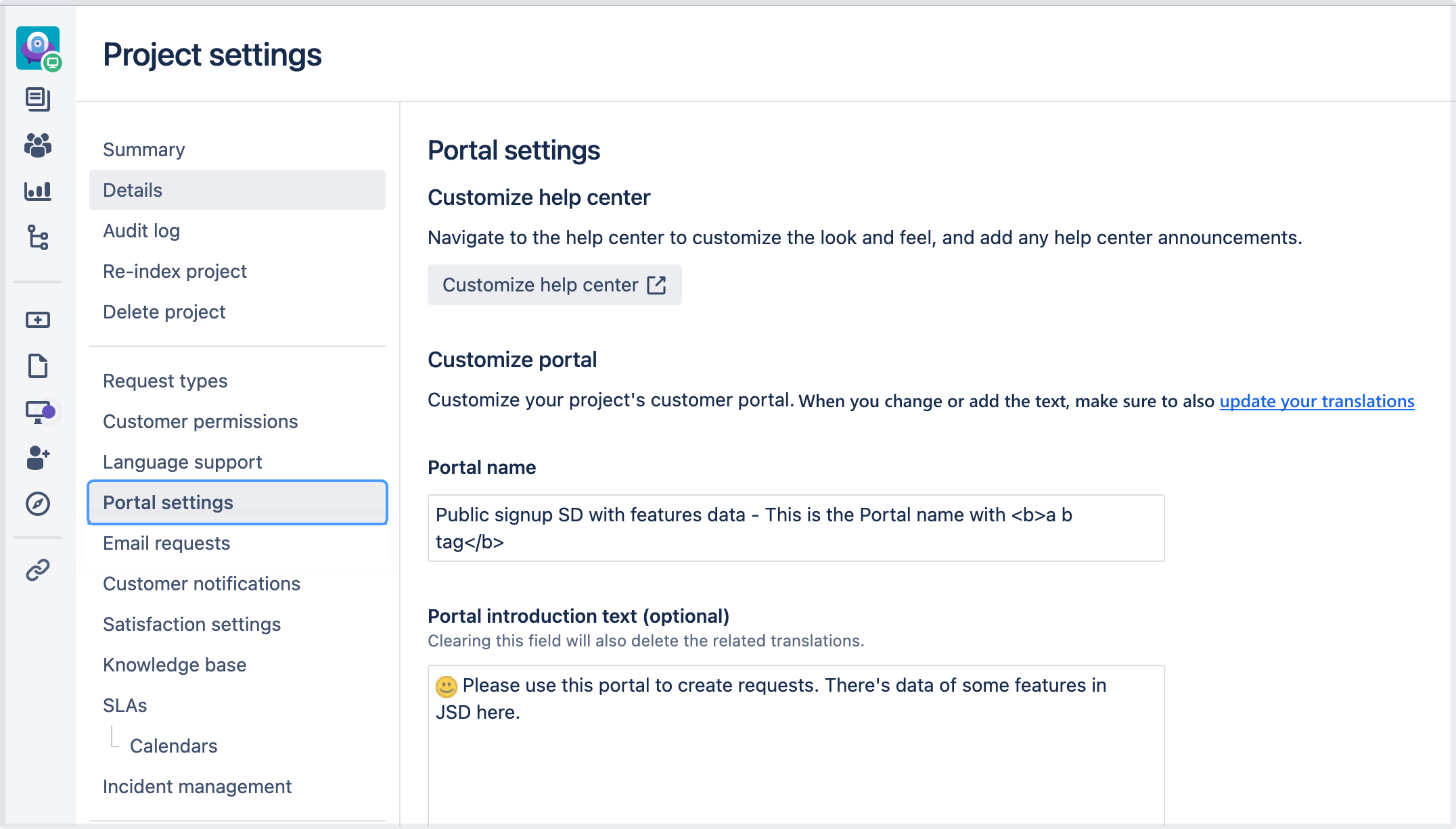Click the invite team person-plus icon

[x=38, y=458]
